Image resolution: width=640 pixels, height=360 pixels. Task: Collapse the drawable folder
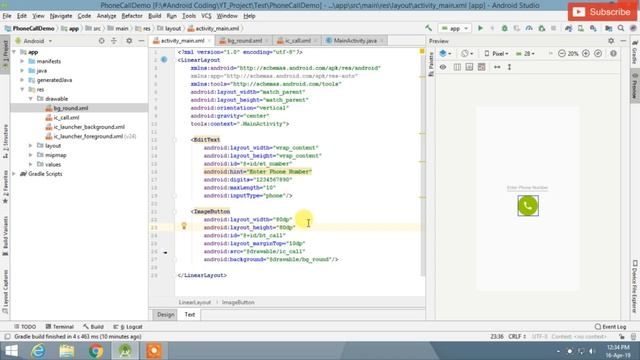tap(30, 99)
